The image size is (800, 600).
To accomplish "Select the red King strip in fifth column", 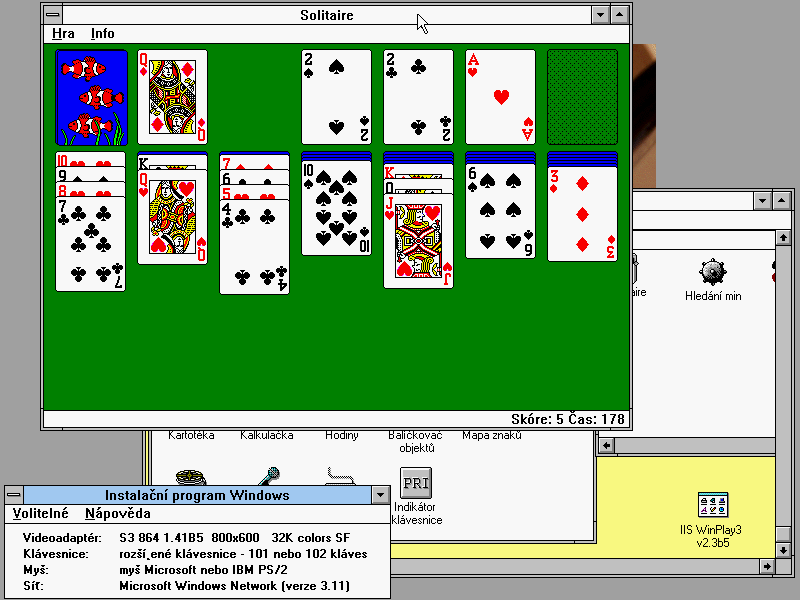I will point(418,171).
